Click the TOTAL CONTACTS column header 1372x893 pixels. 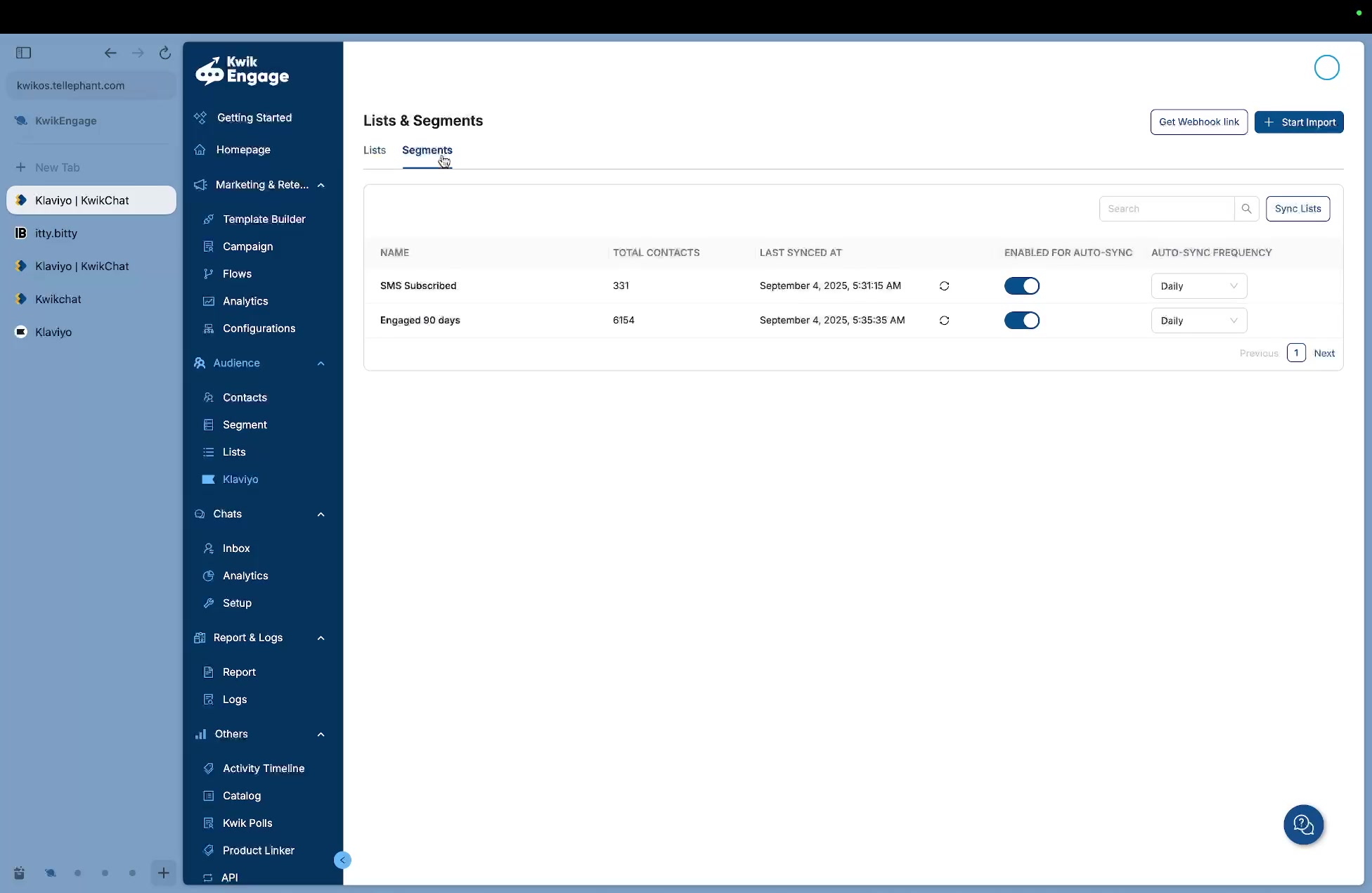tap(656, 253)
